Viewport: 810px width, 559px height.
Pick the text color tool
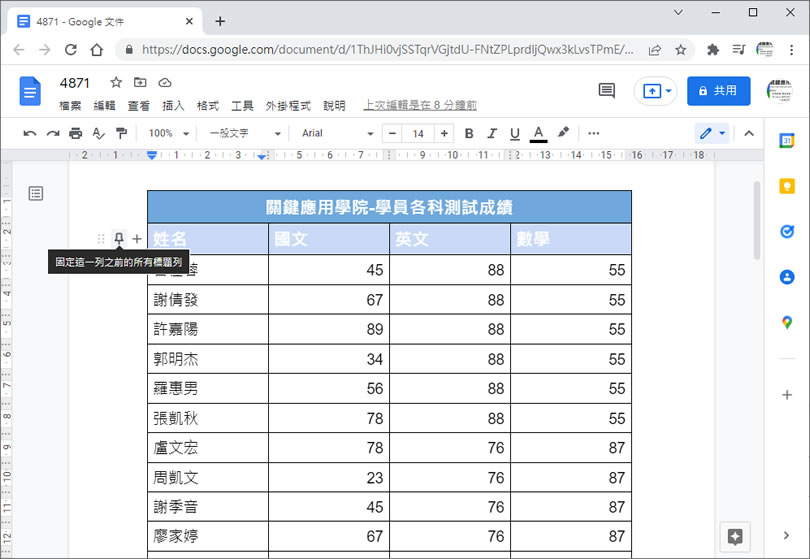(x=539, y=133)
